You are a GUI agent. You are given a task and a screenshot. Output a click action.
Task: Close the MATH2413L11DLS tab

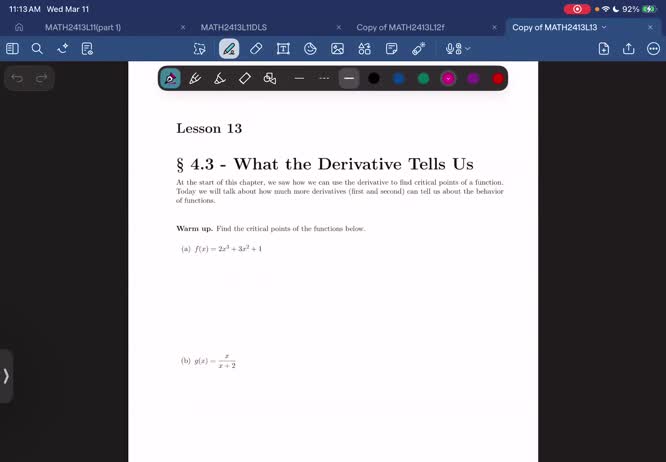tap(339, 27)
